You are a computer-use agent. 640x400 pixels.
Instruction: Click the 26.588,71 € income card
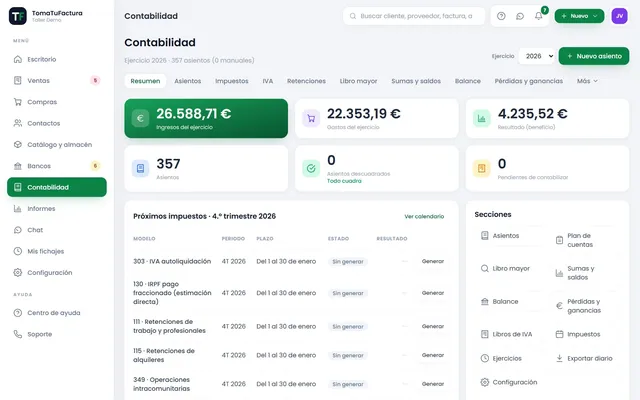click(x=206, y=118)
